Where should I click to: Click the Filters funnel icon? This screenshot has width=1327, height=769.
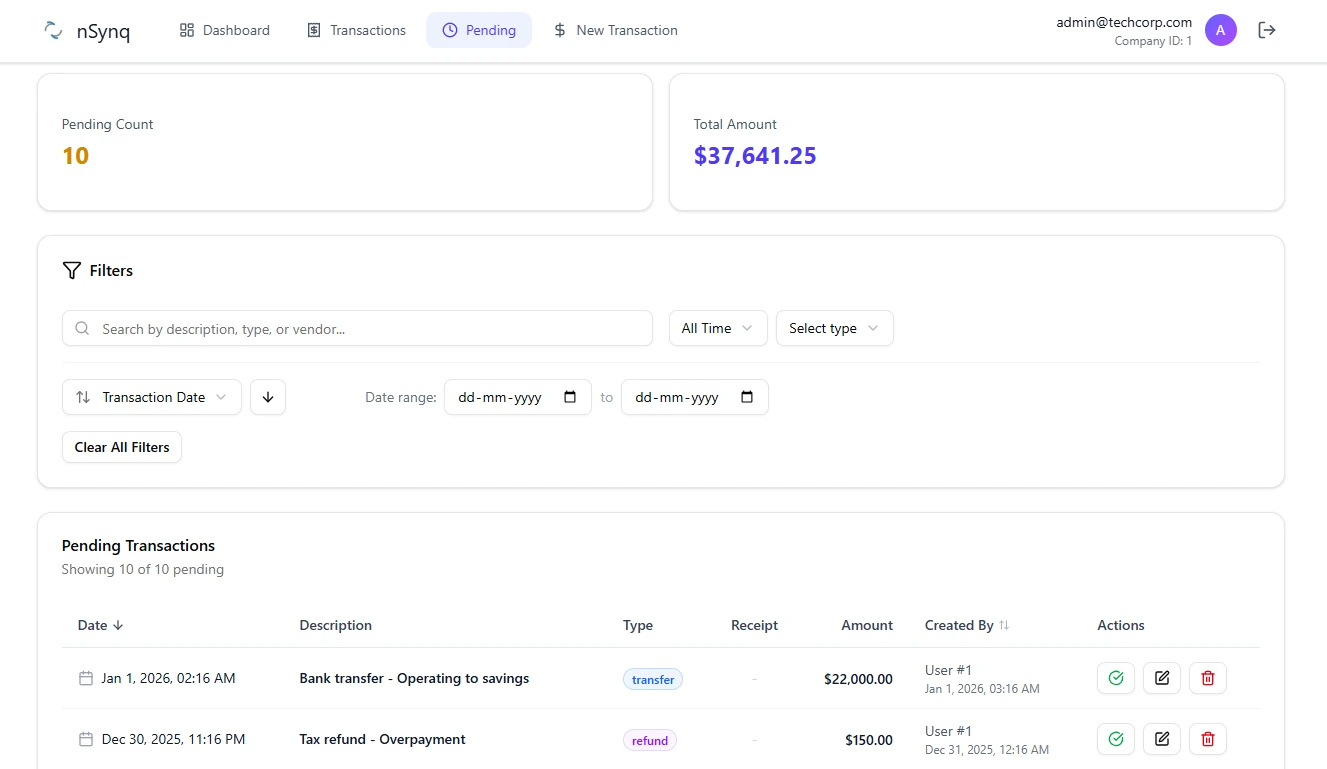pyautogui.click(x=71, y=270)
